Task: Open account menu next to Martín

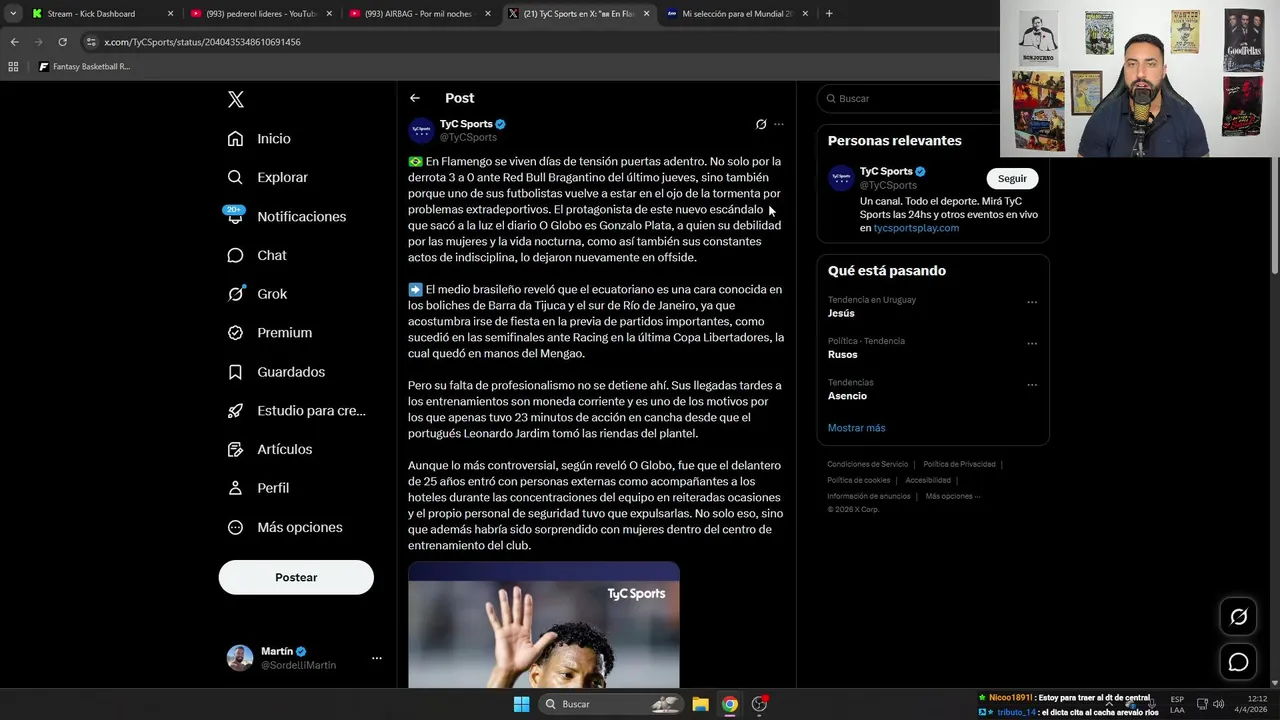Action: click(x=377, y=658)
